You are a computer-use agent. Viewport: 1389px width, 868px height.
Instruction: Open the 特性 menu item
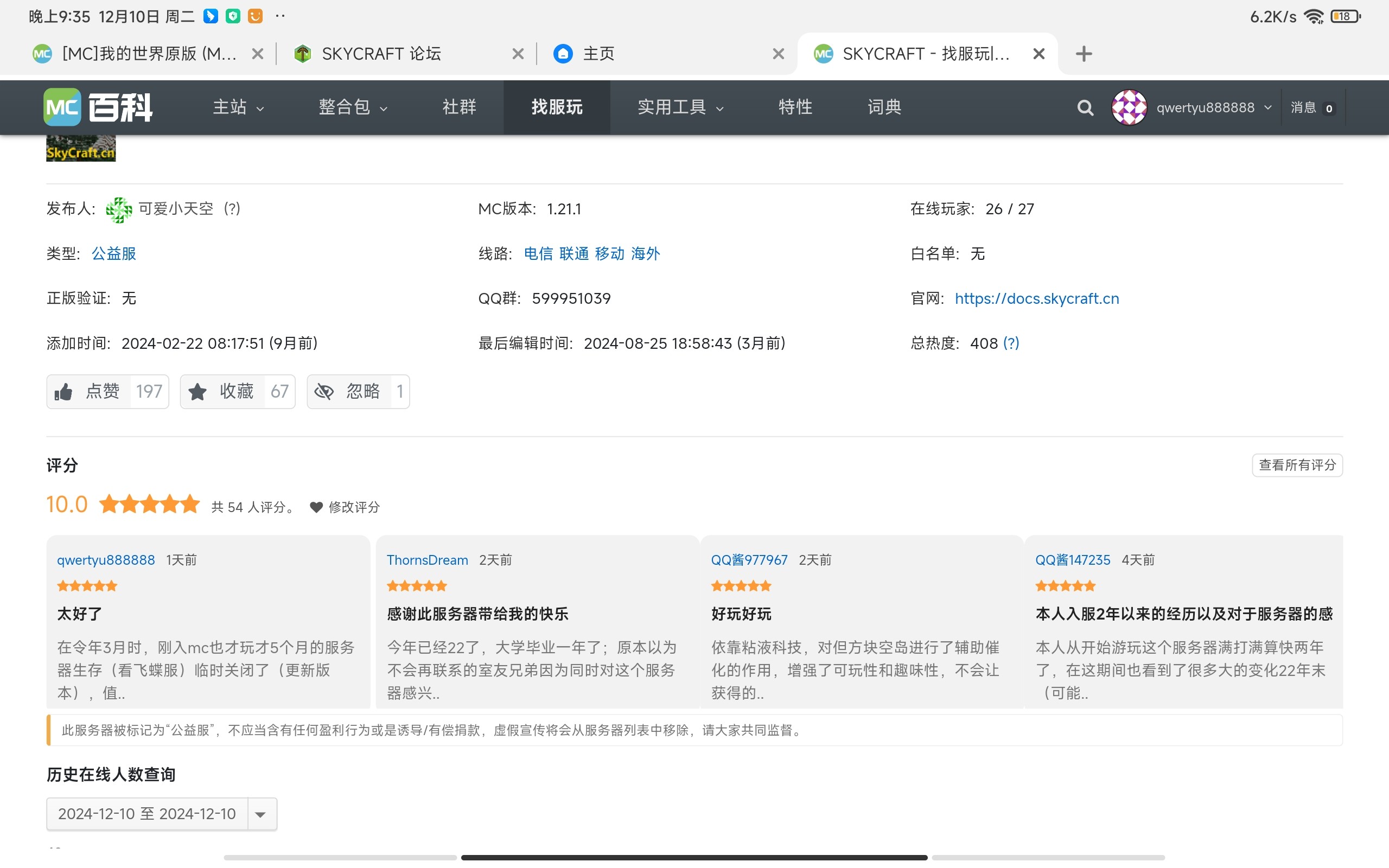(795, 107)
